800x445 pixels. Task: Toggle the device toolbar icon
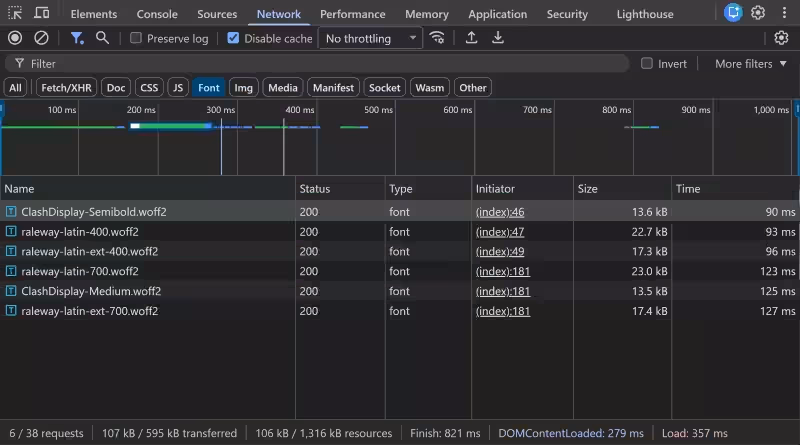[x=41, y=13]
